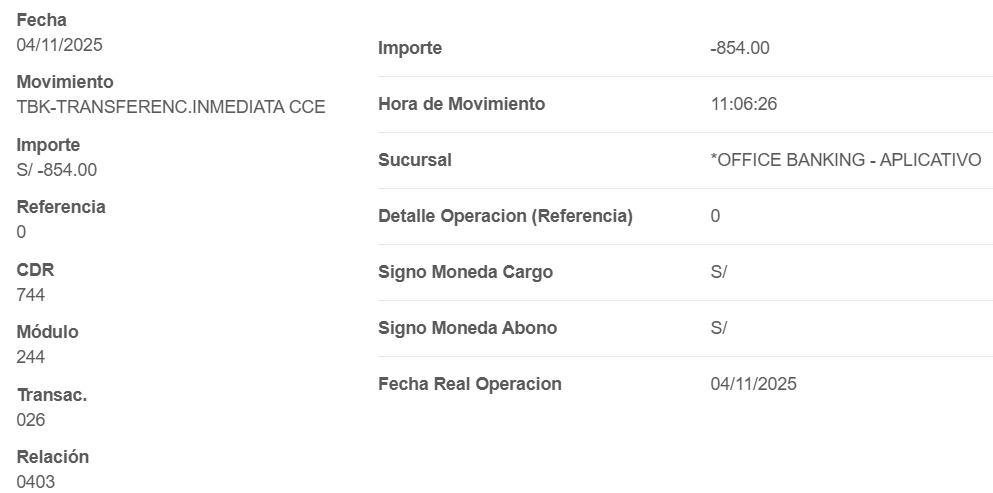This screenshot has height=493, width=993.
Task: Click the Fecha Real Operacion label
Action: coord(469,384)
